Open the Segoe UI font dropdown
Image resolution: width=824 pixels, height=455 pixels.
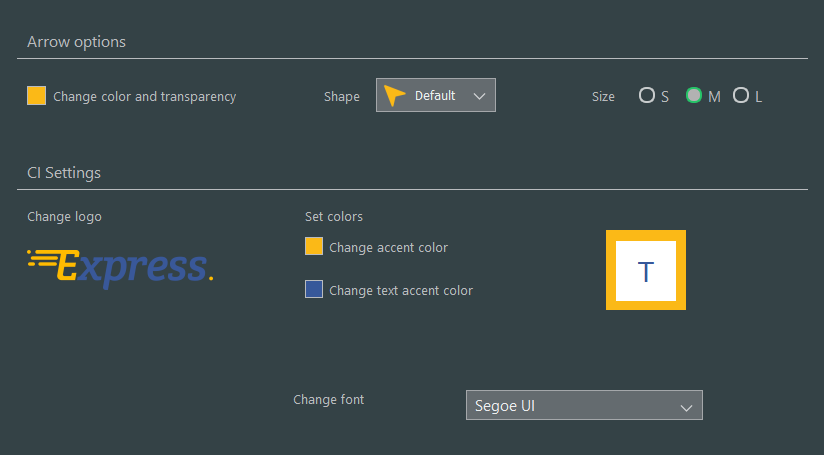pyautogui.click(x=584, y=405)
